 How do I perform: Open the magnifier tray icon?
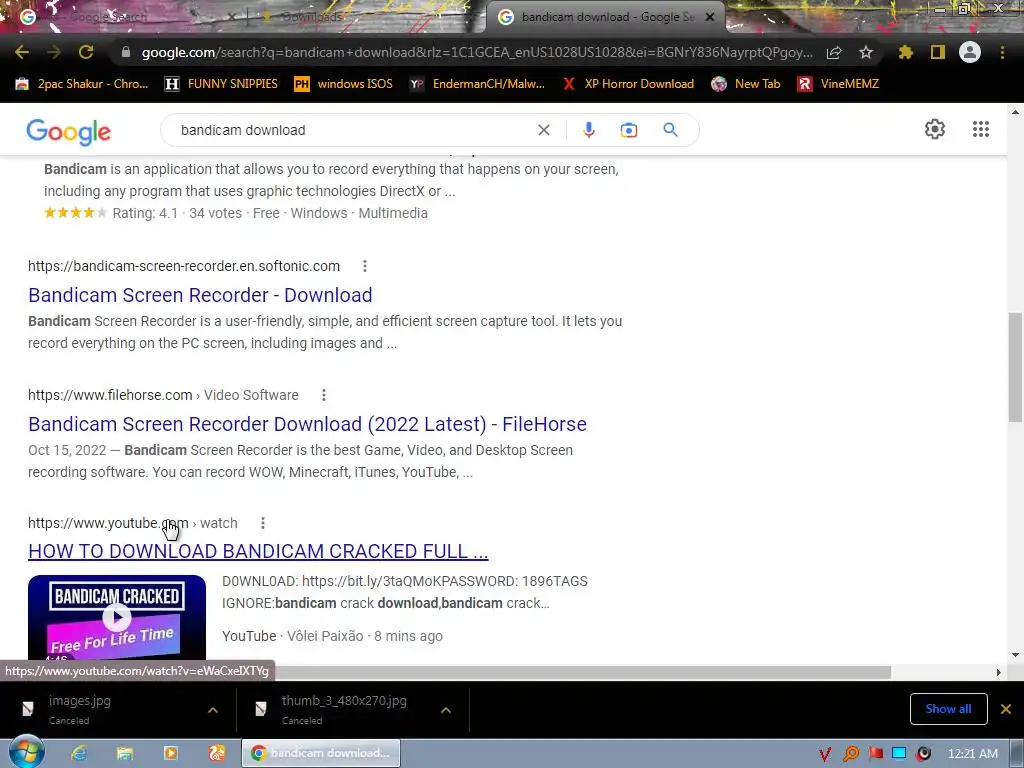pyautogui.click(x=850, y=754)
